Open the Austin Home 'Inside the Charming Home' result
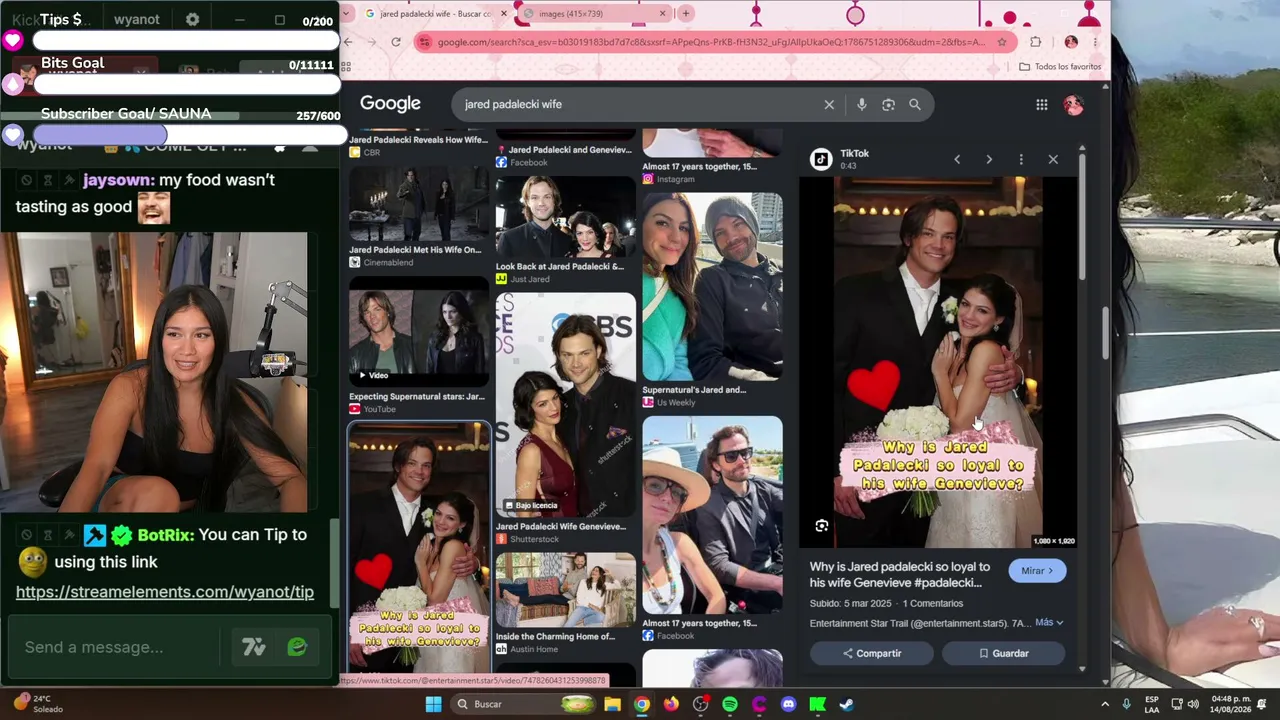The width and height of the screenshot is (1280, 720). [565, 591]
